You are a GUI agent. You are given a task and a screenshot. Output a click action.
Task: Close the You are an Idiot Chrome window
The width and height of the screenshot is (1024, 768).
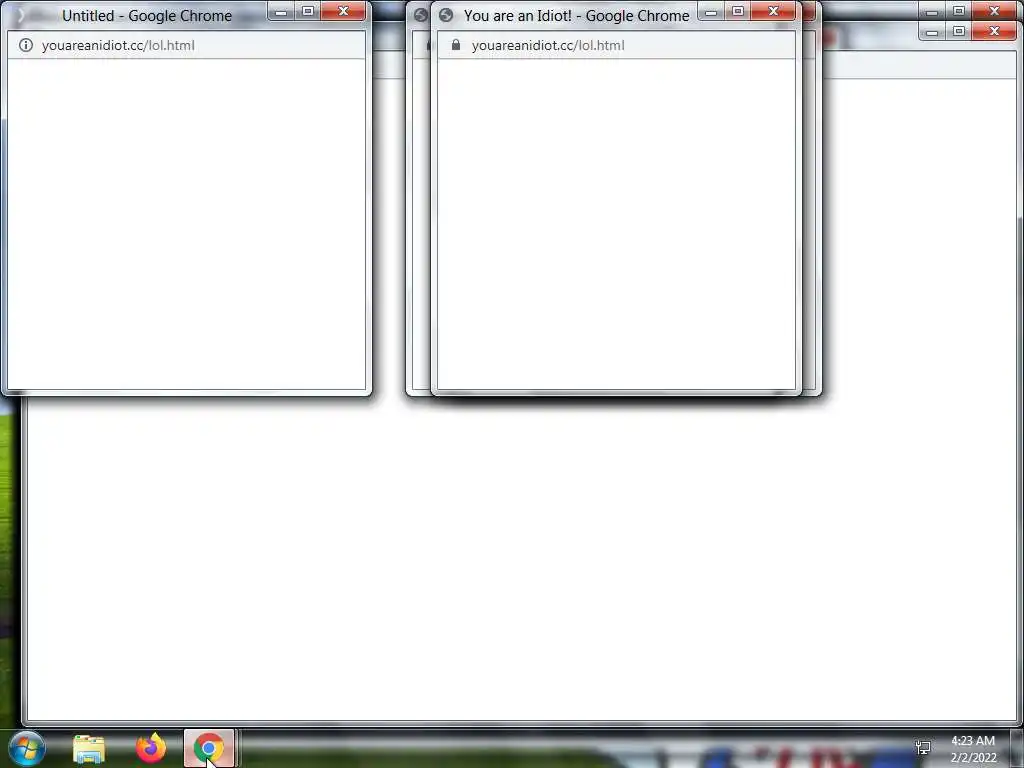coord(773,11)
